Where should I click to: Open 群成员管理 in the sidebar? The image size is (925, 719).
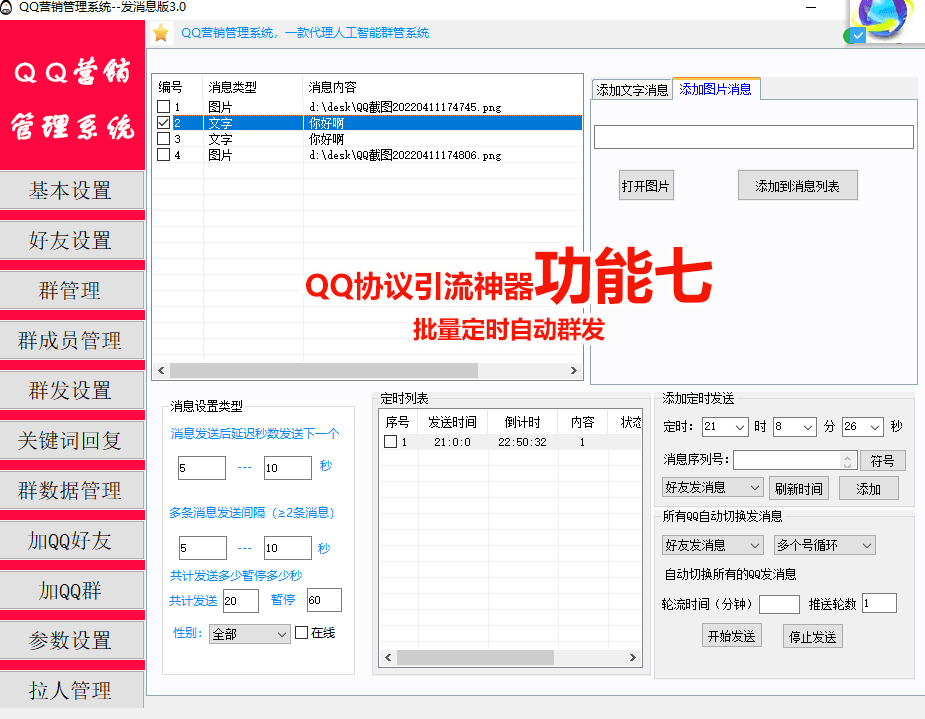71,340
